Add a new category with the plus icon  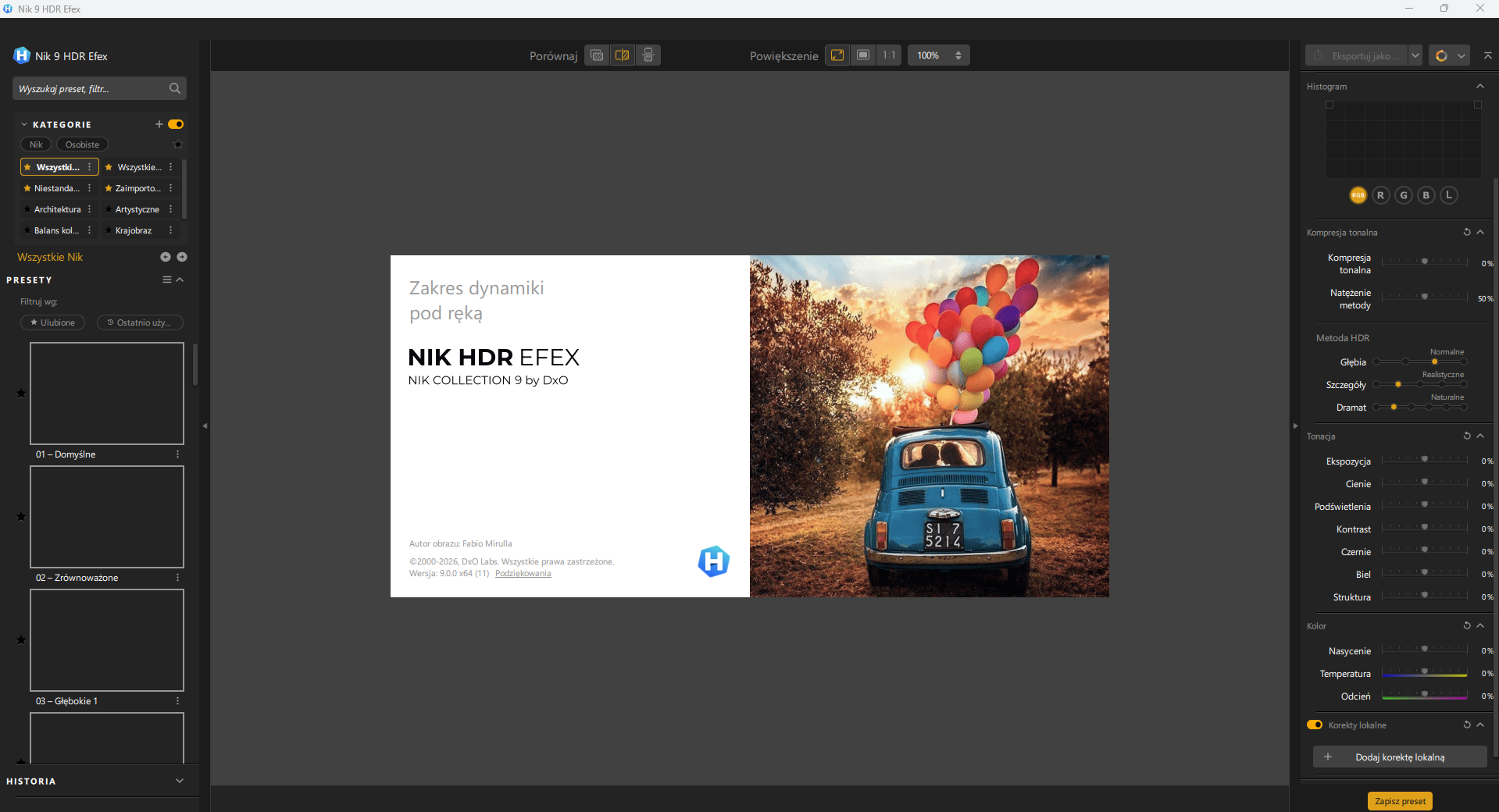coord(159,124)
